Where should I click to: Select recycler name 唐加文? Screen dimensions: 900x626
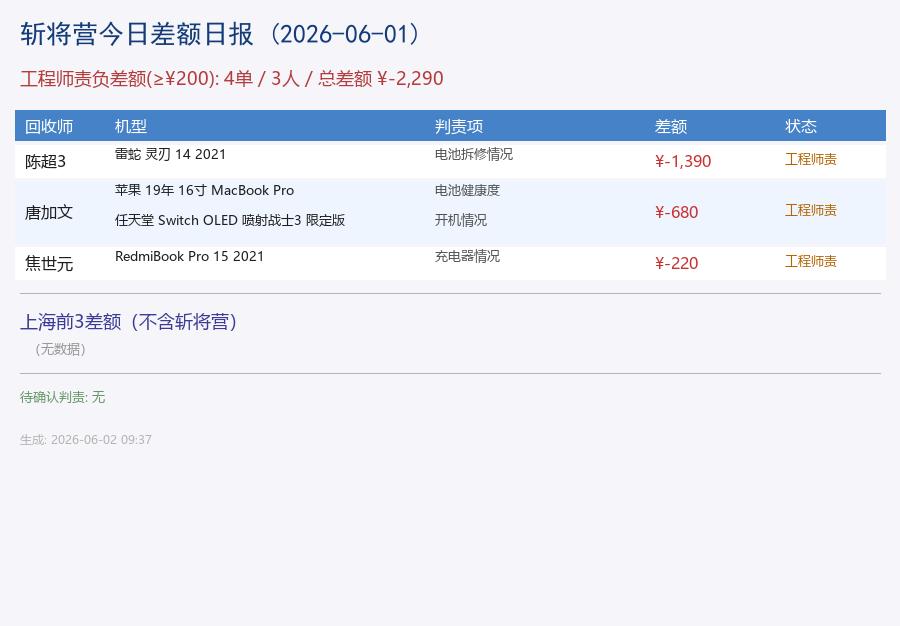(49, 213)
